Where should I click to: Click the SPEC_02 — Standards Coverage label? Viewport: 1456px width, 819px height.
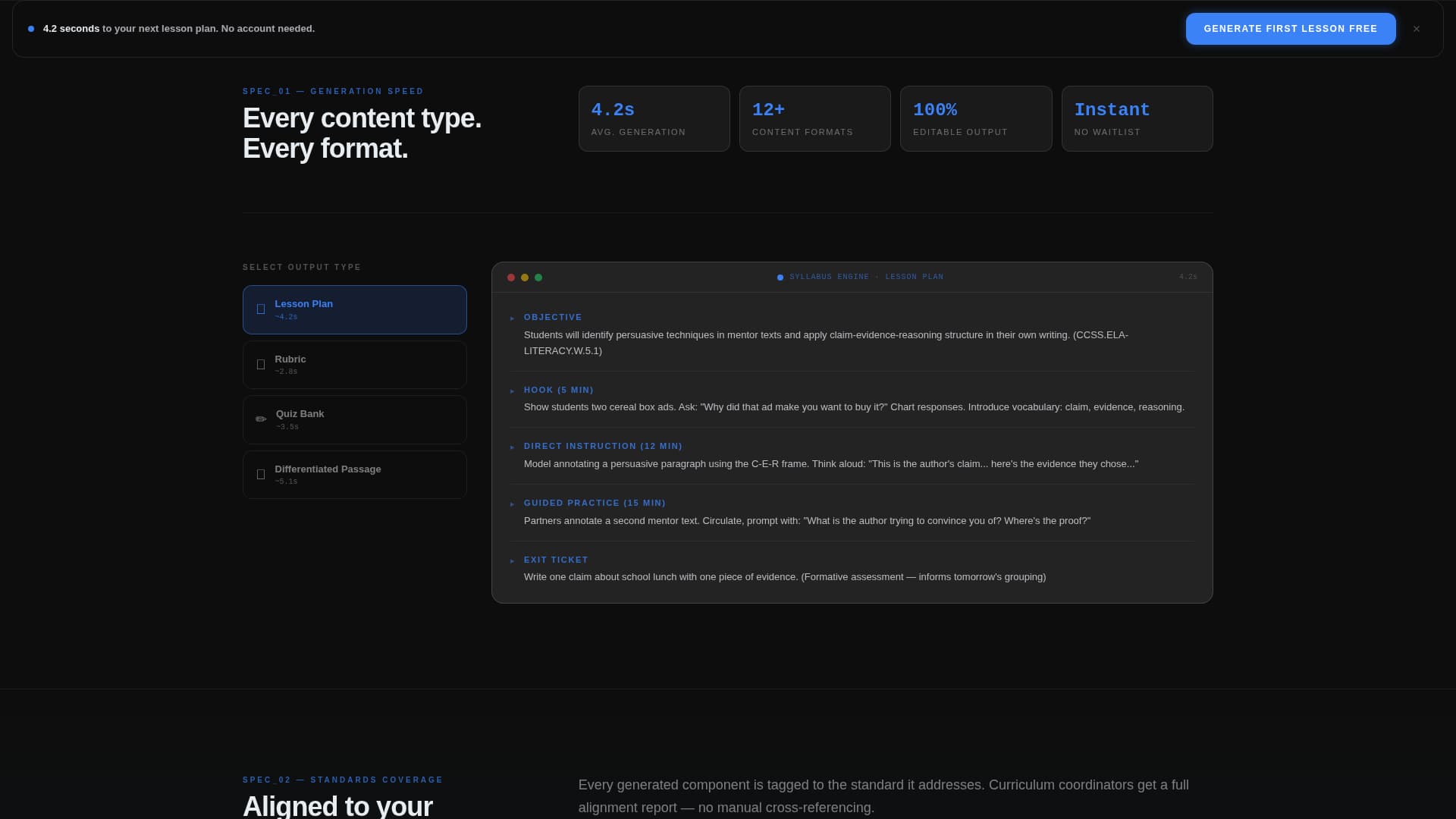343,780
